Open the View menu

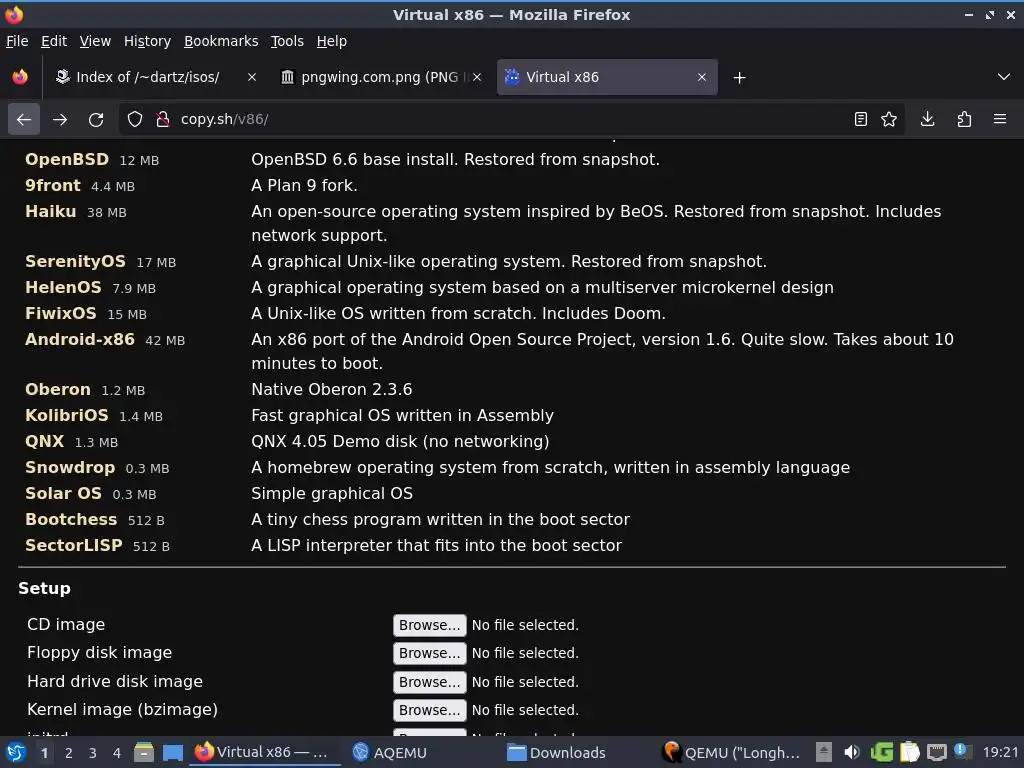[95, 41]
